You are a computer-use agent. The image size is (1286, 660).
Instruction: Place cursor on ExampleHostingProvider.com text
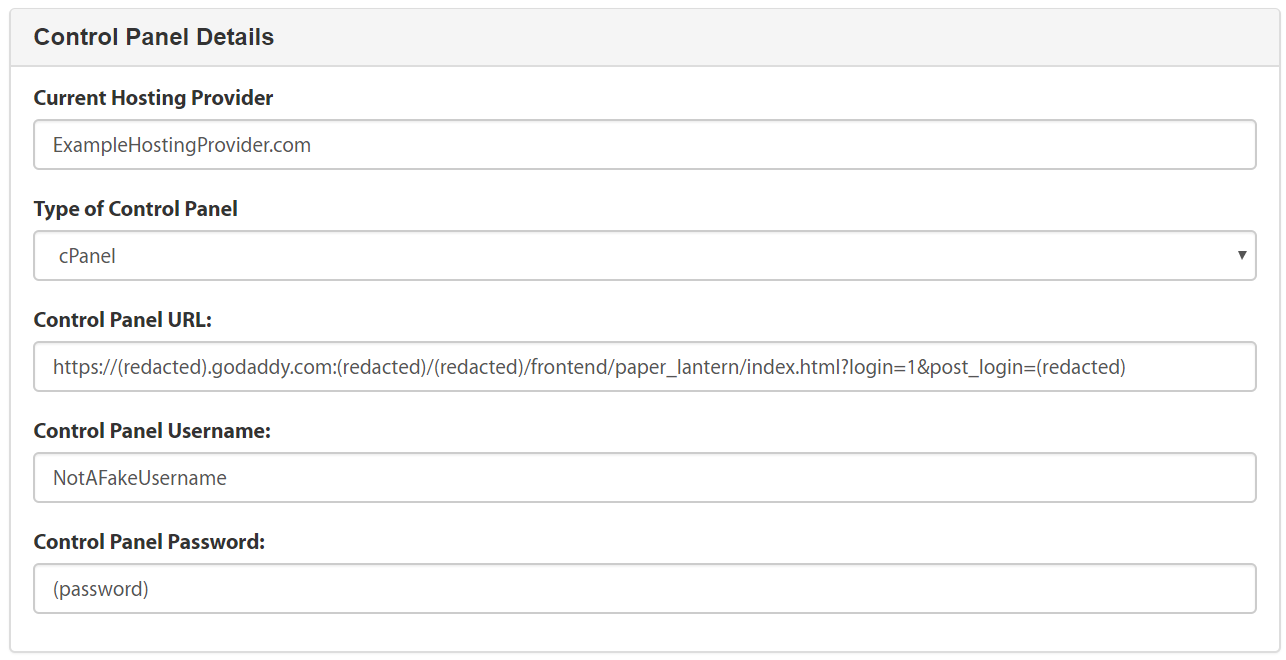tap(182, 145)
